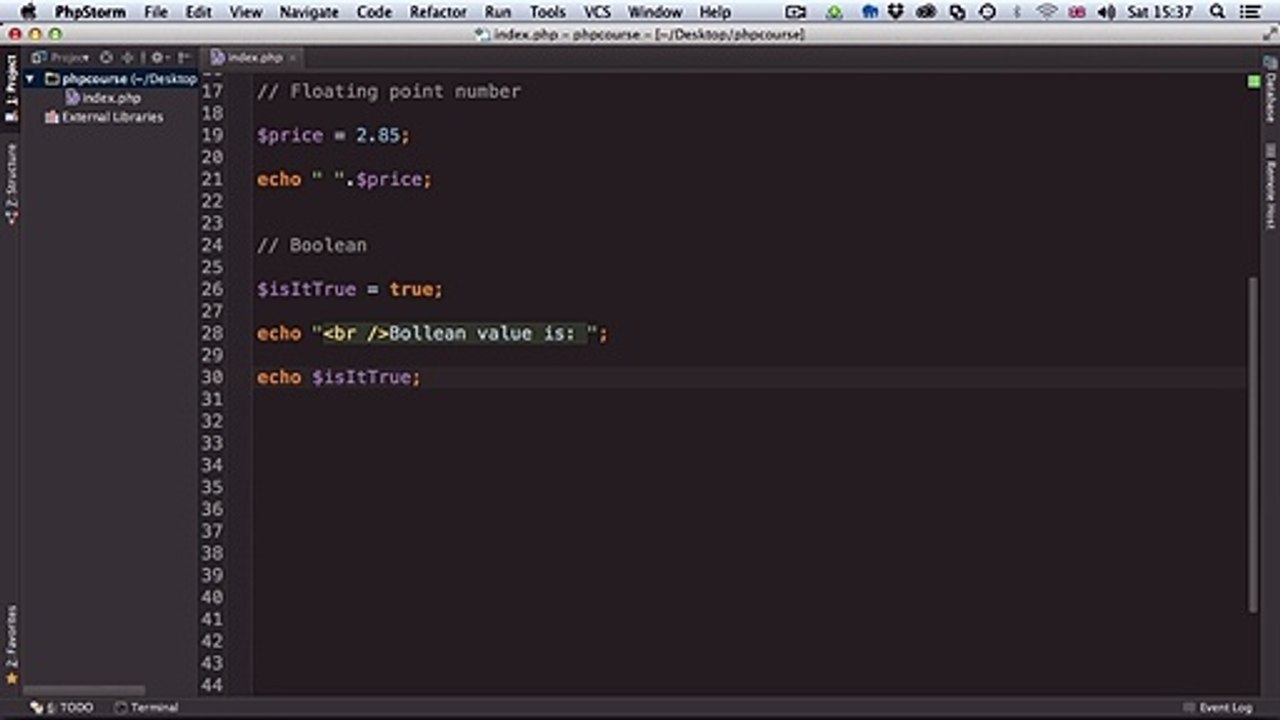Open the Wi-Fi status menu
Image resolution: width=1280 pixels, height=720 pixels.
[x=1047, y=12]
